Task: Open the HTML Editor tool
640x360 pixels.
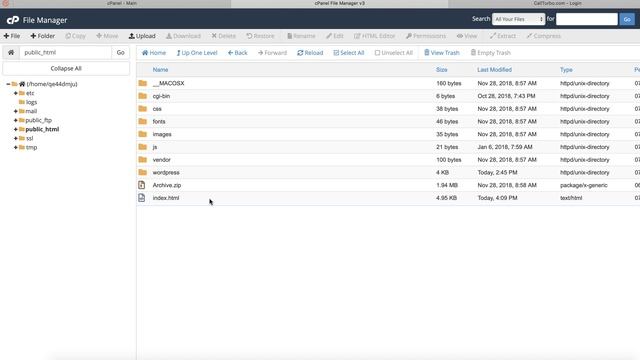Action: (x=375, y=36)
